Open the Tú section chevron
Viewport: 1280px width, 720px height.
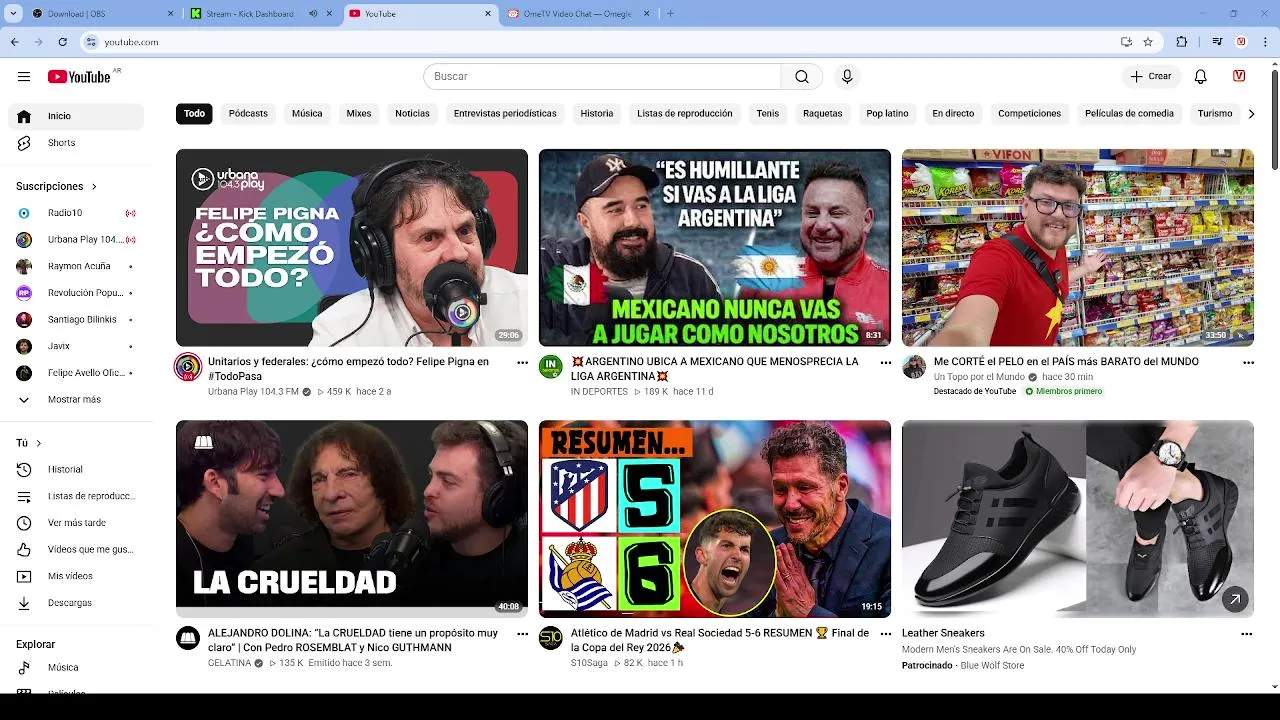(39, 443)
